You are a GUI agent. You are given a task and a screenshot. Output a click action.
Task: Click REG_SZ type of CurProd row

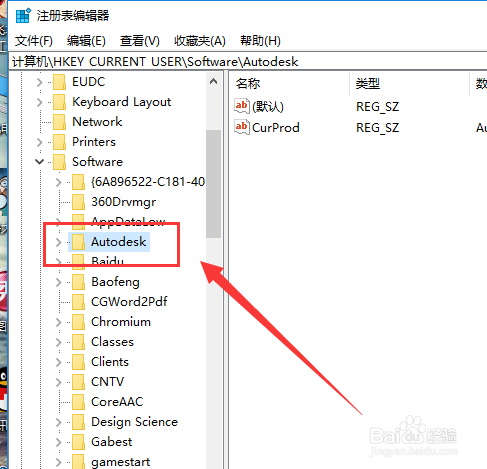[378, 128]
